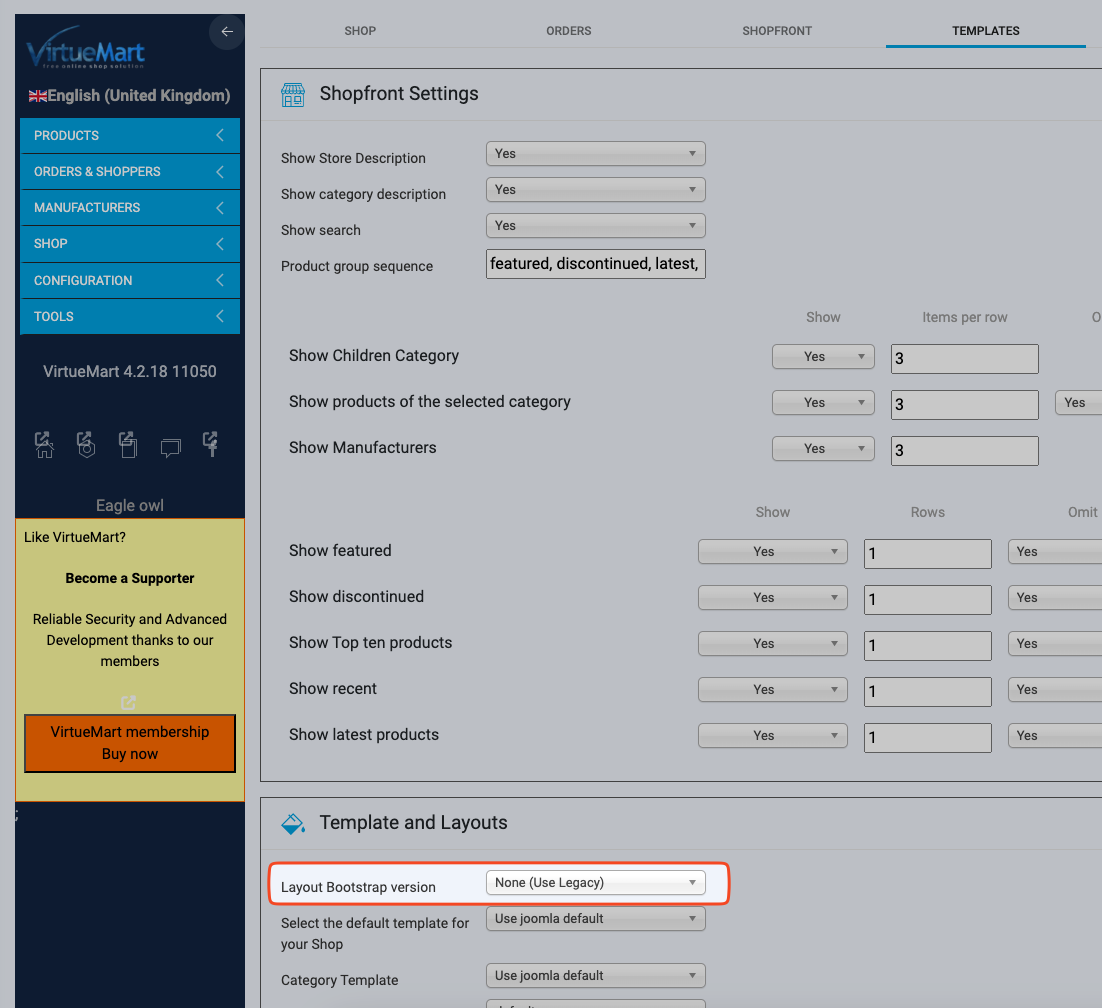Open the external home link icon

[x=44, y=445]
